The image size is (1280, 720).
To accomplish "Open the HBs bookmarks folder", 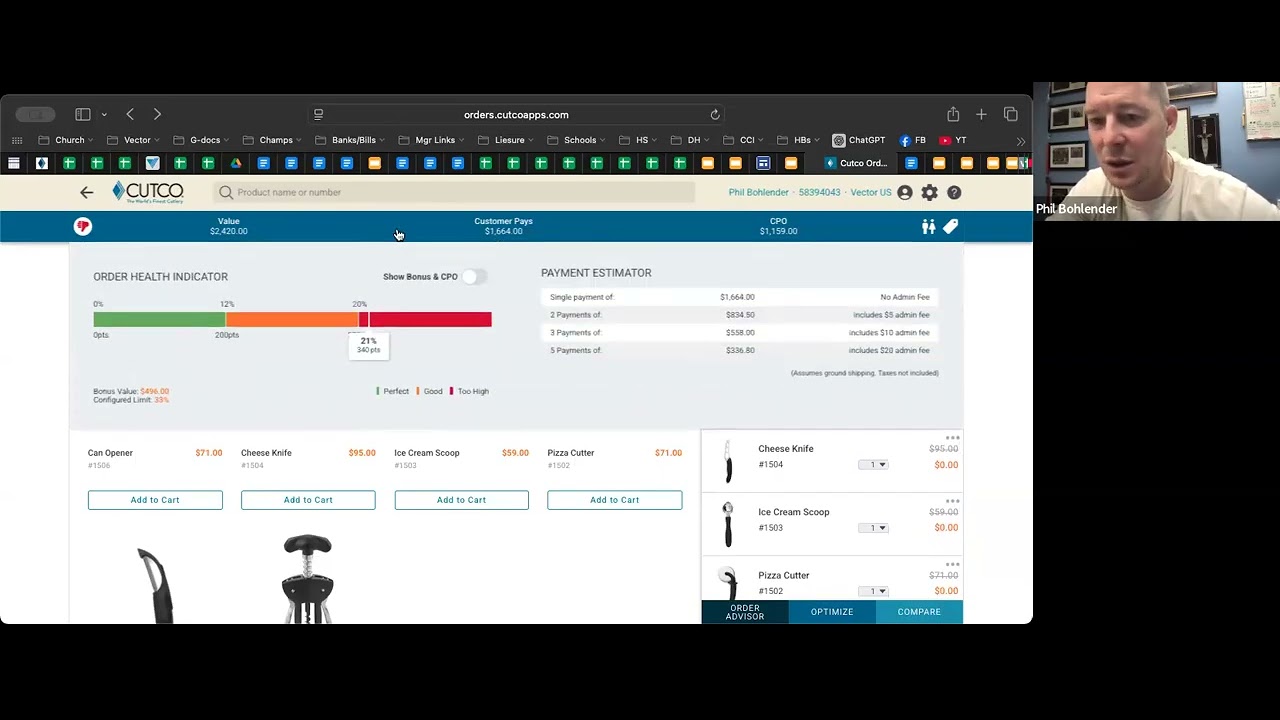I will (798, 141).
